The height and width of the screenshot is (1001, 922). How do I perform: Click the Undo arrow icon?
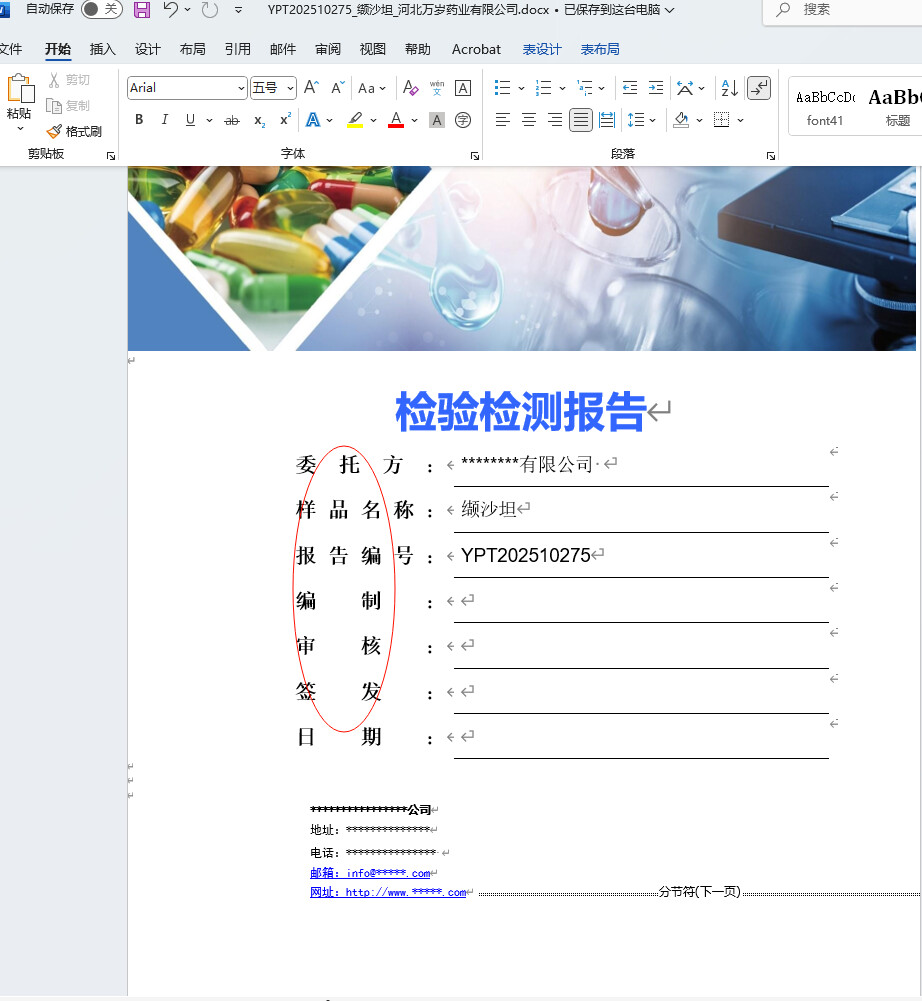click(x=170, y=10)
